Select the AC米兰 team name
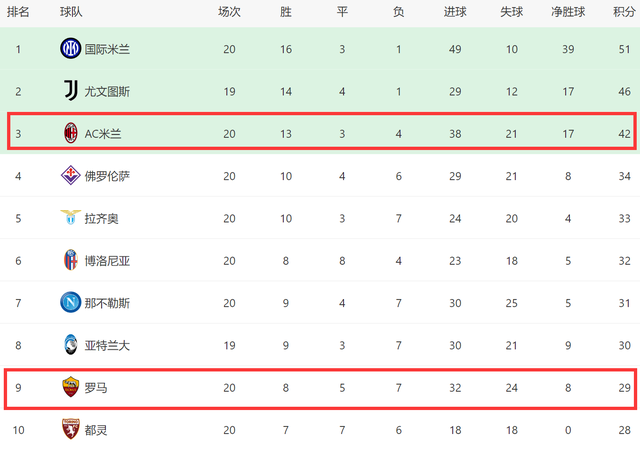The image size is (640, 450). [104, 133]
